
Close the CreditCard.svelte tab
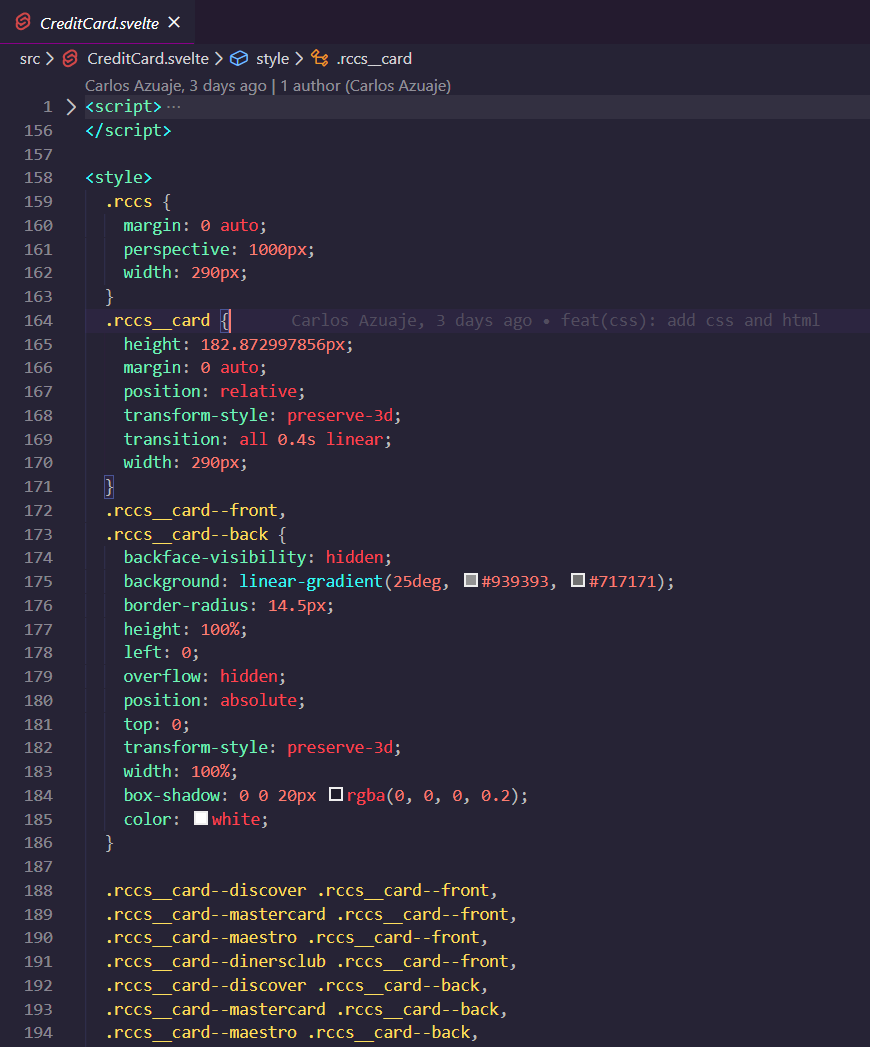click(174, 23)
